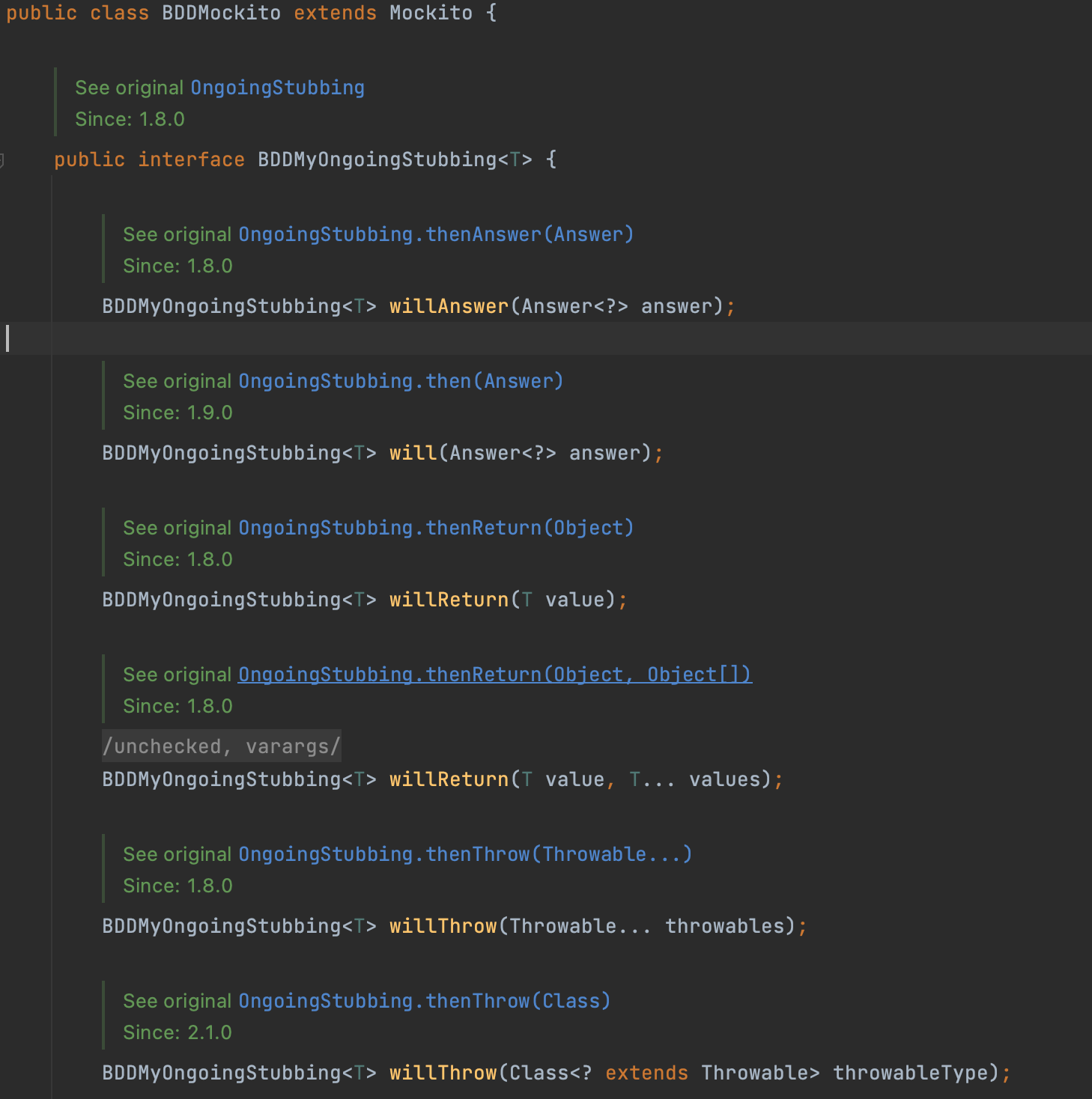Expand the folded /unchecked, varargs/ annotation
The height and width of the screenshot is (1099, 1092).
(222, 746)
